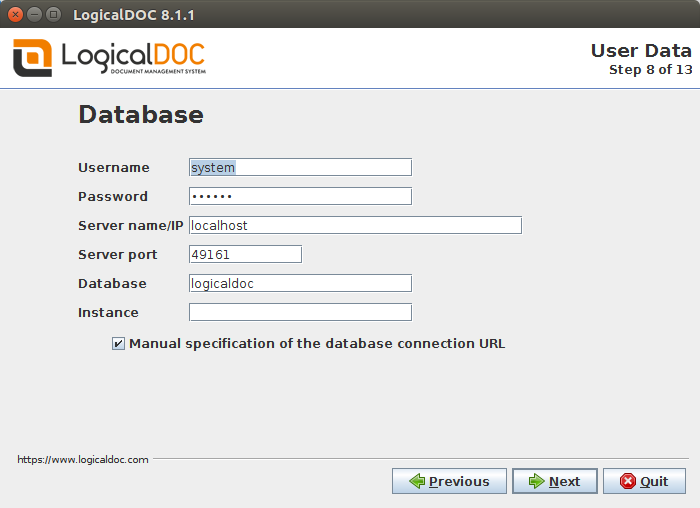
Task: Click the green back arrow on Previous
Action: click(x=417, y=481)
